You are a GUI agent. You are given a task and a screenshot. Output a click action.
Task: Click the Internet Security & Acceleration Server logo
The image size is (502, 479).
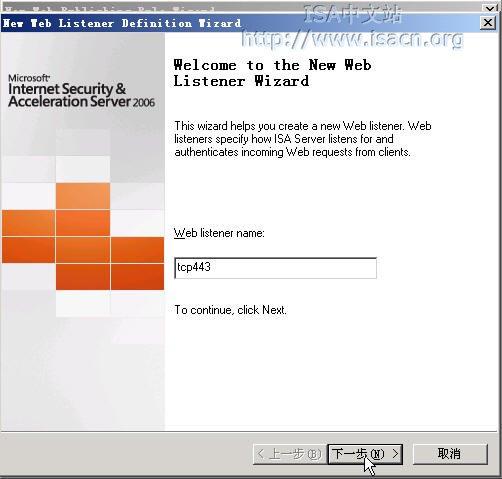pyautogui.click(x=81, y=95)
